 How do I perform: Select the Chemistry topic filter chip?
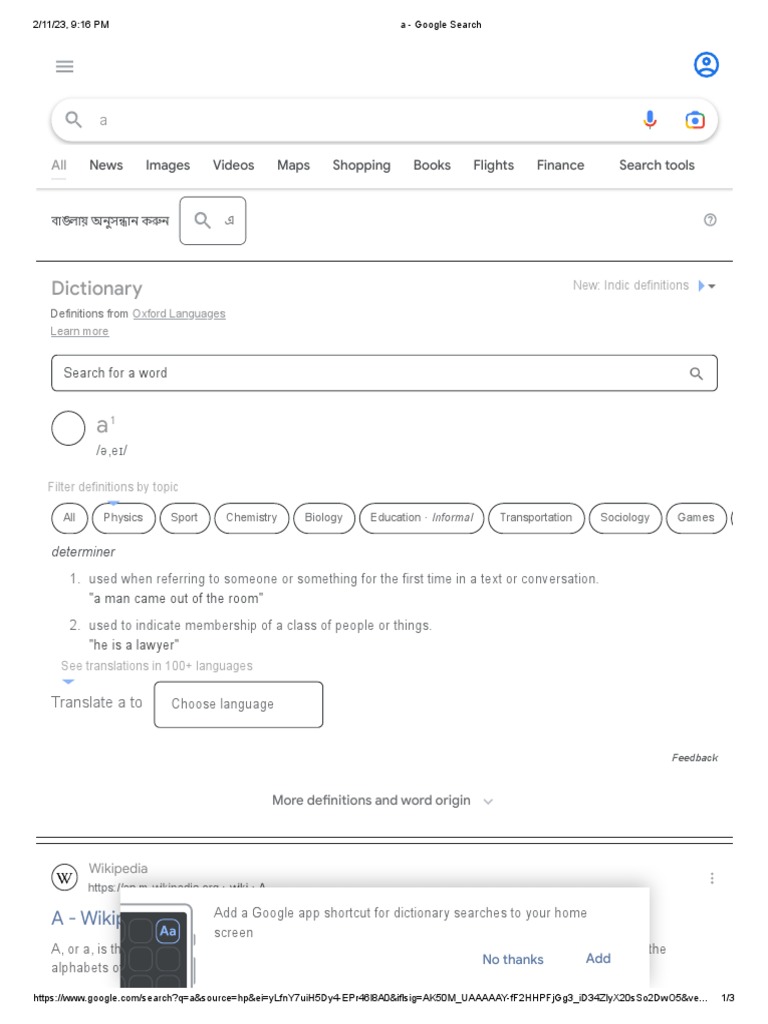(251, 518)
